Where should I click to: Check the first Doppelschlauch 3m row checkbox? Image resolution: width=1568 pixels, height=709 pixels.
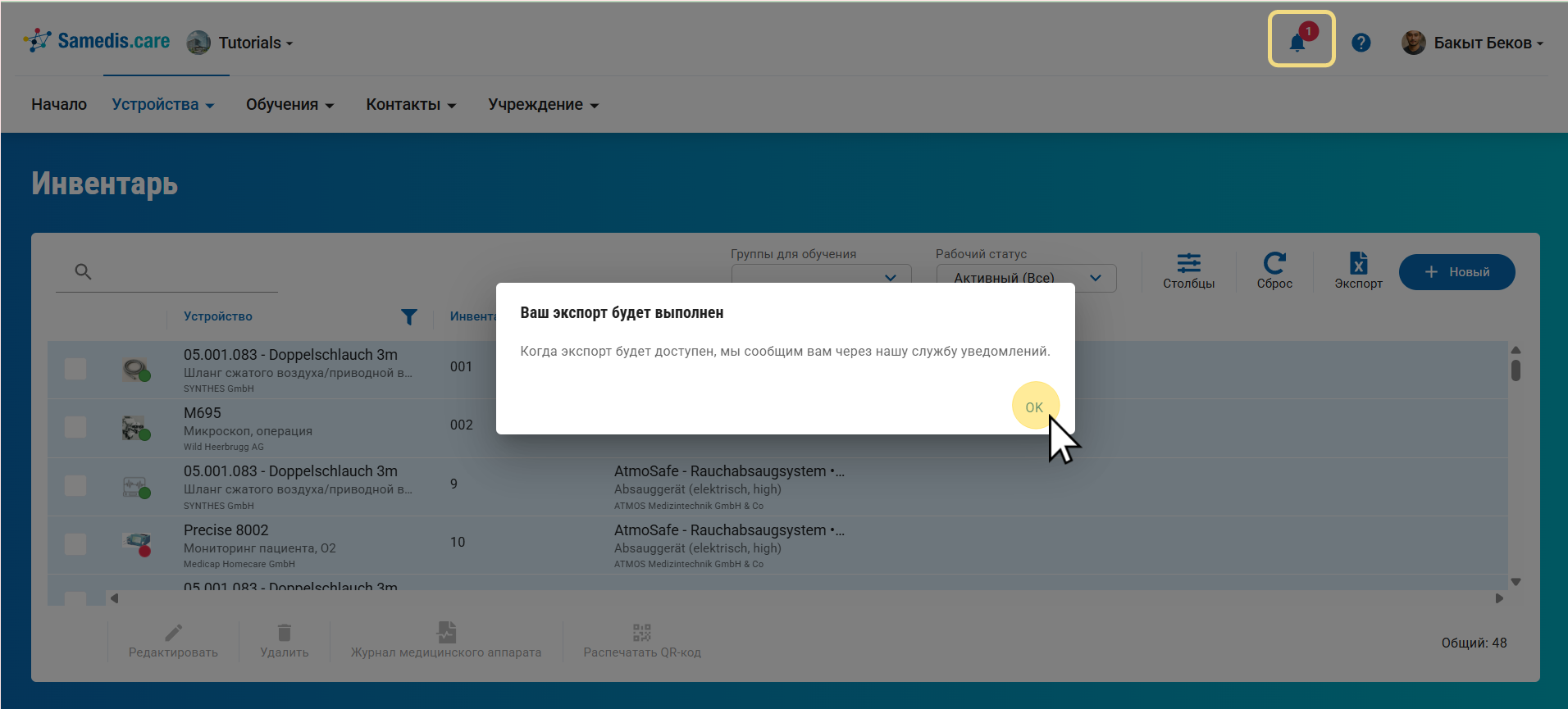point(75,369)
